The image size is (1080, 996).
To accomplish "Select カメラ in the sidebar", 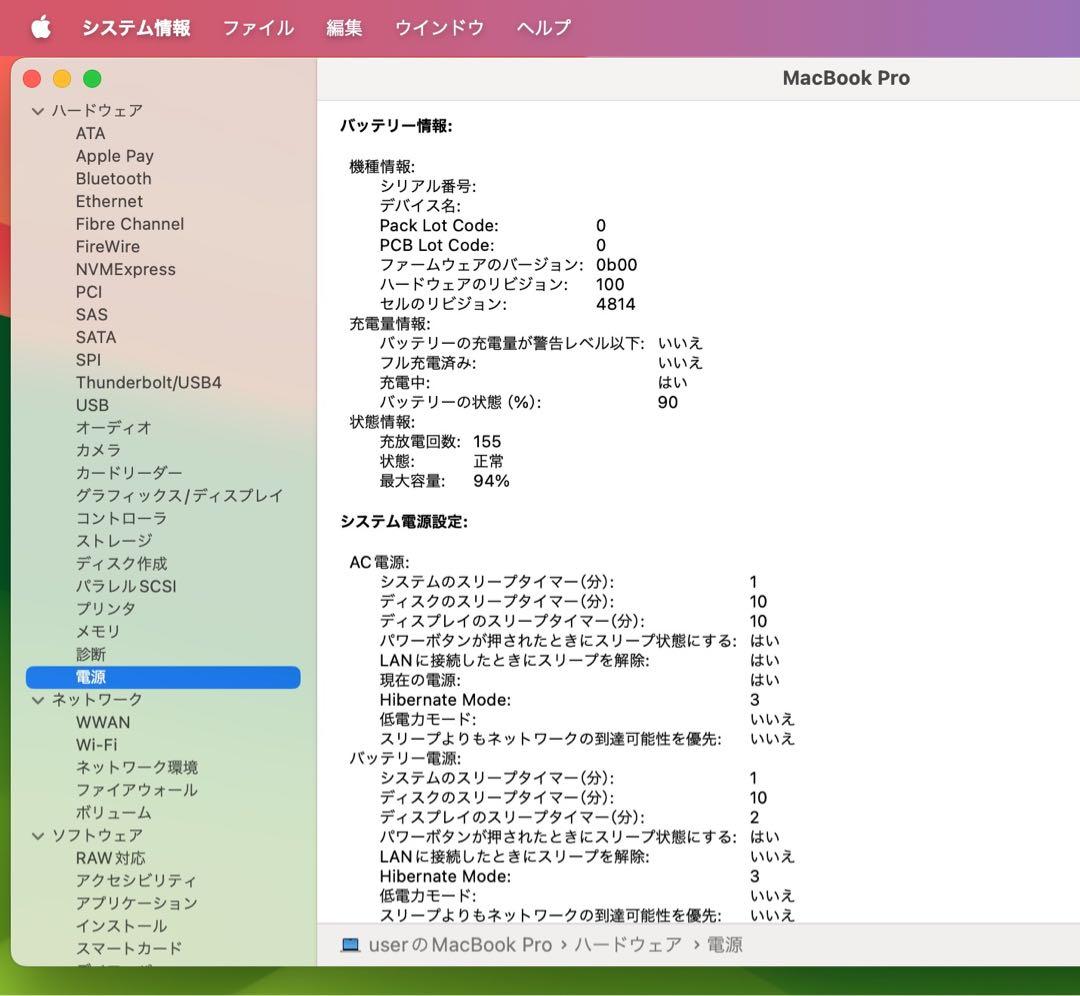I will pyautogui.click(x=98, y=450).
